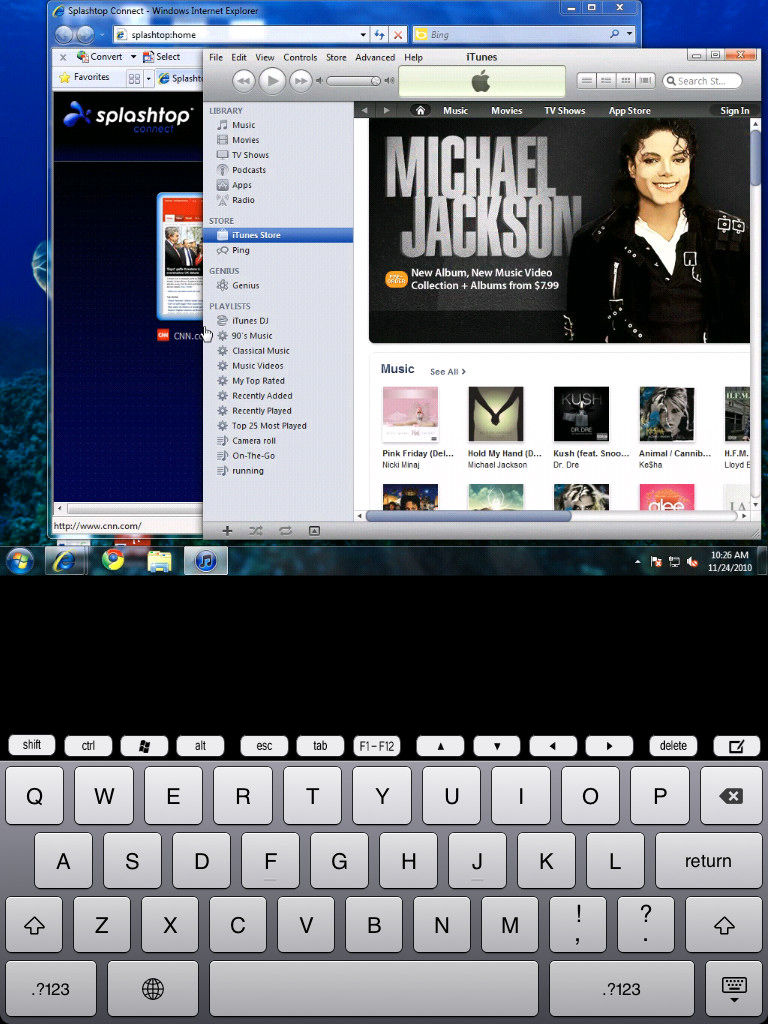Open the Recently Played playlist

coord(261,411)
